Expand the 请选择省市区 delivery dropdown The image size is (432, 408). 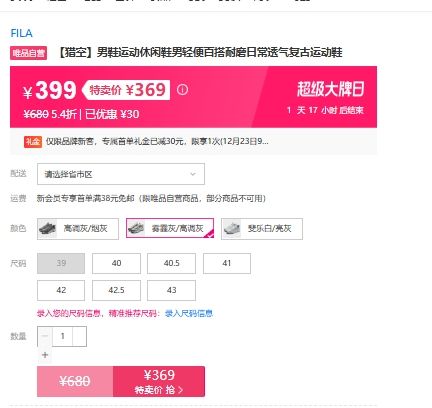pyautogui.click(x=121, y=174)
